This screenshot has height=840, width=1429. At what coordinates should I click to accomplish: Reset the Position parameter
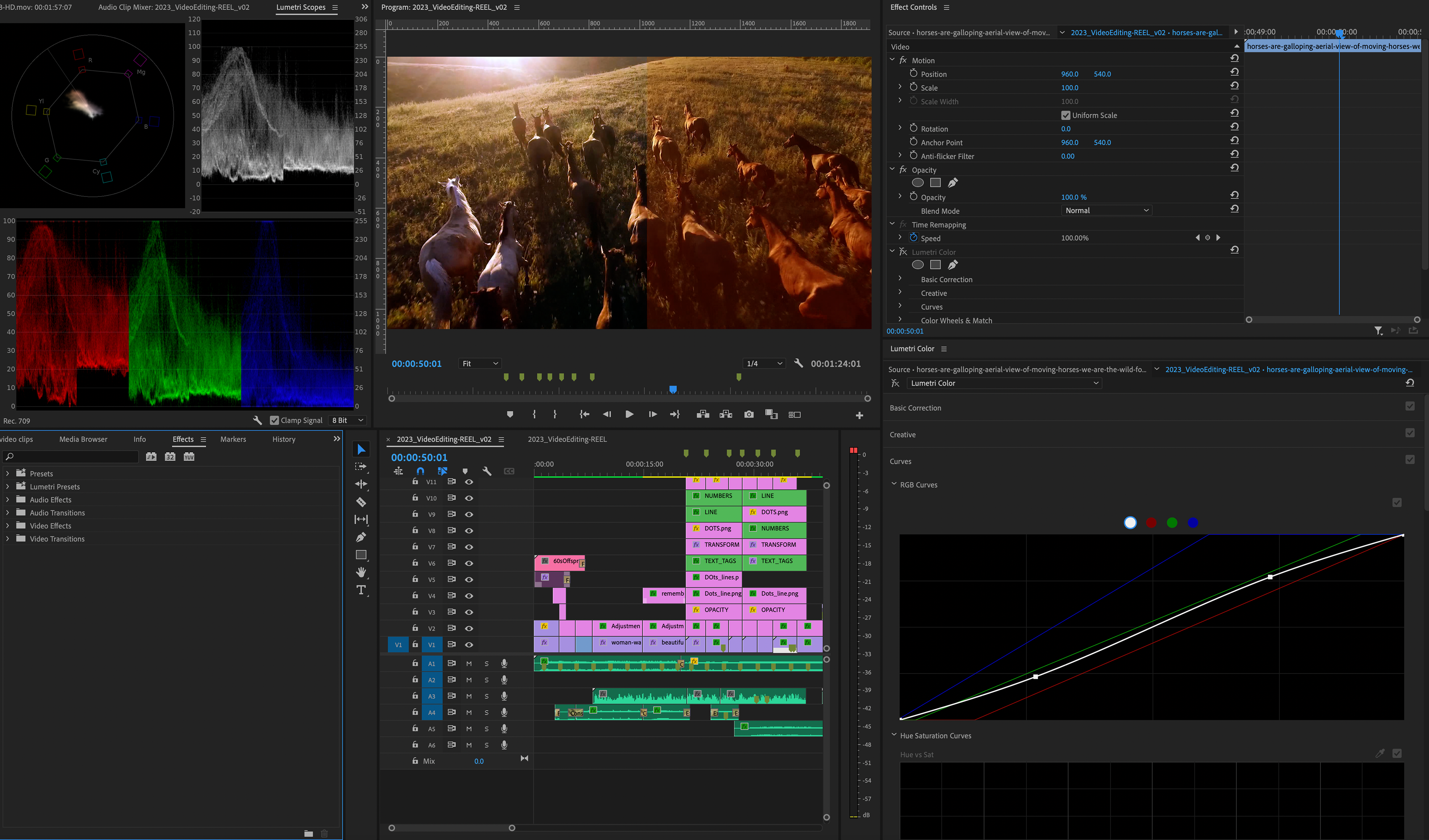click(1234, 73)
